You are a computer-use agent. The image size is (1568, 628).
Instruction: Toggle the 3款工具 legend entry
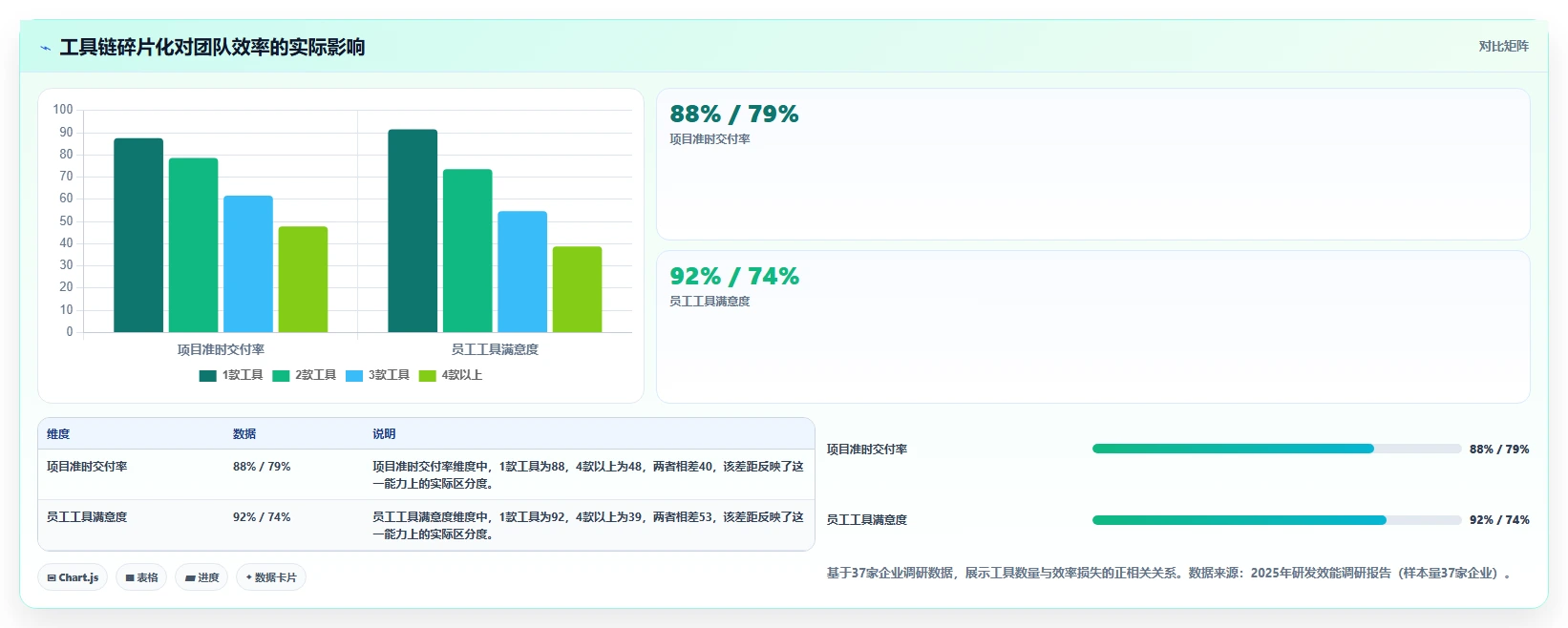click(378, 375)
